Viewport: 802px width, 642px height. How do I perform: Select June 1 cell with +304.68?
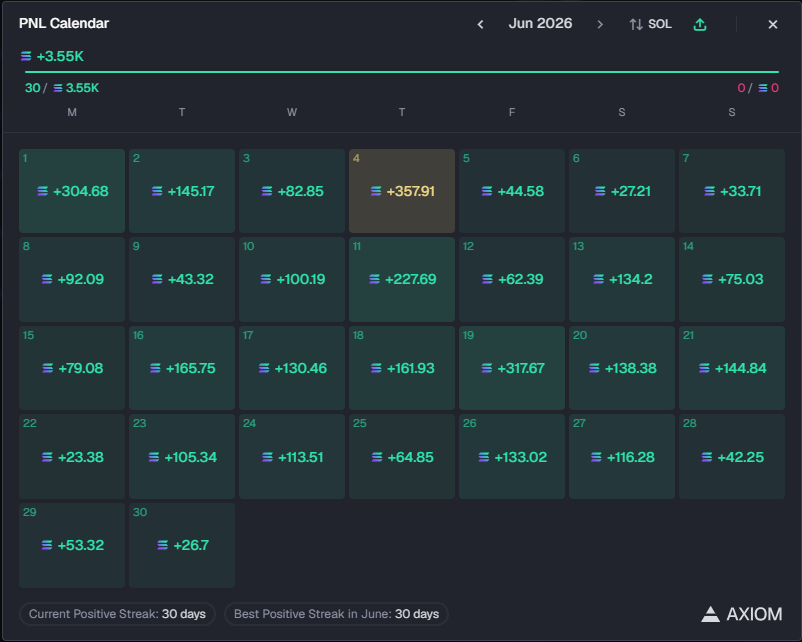[72, 191]
